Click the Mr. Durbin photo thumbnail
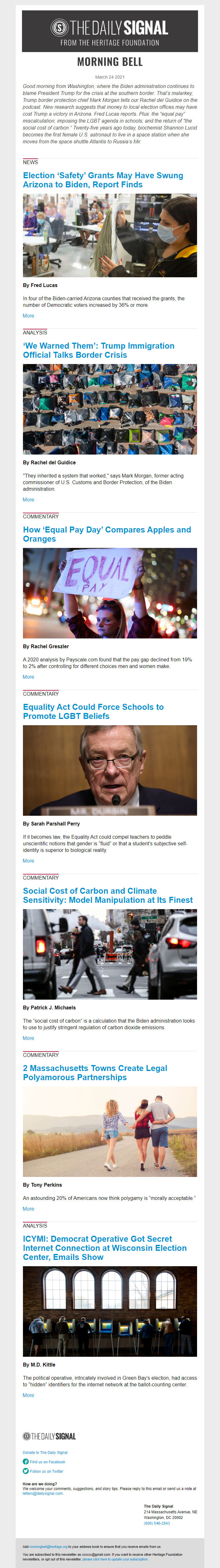220x1568 pixels. 109,770
